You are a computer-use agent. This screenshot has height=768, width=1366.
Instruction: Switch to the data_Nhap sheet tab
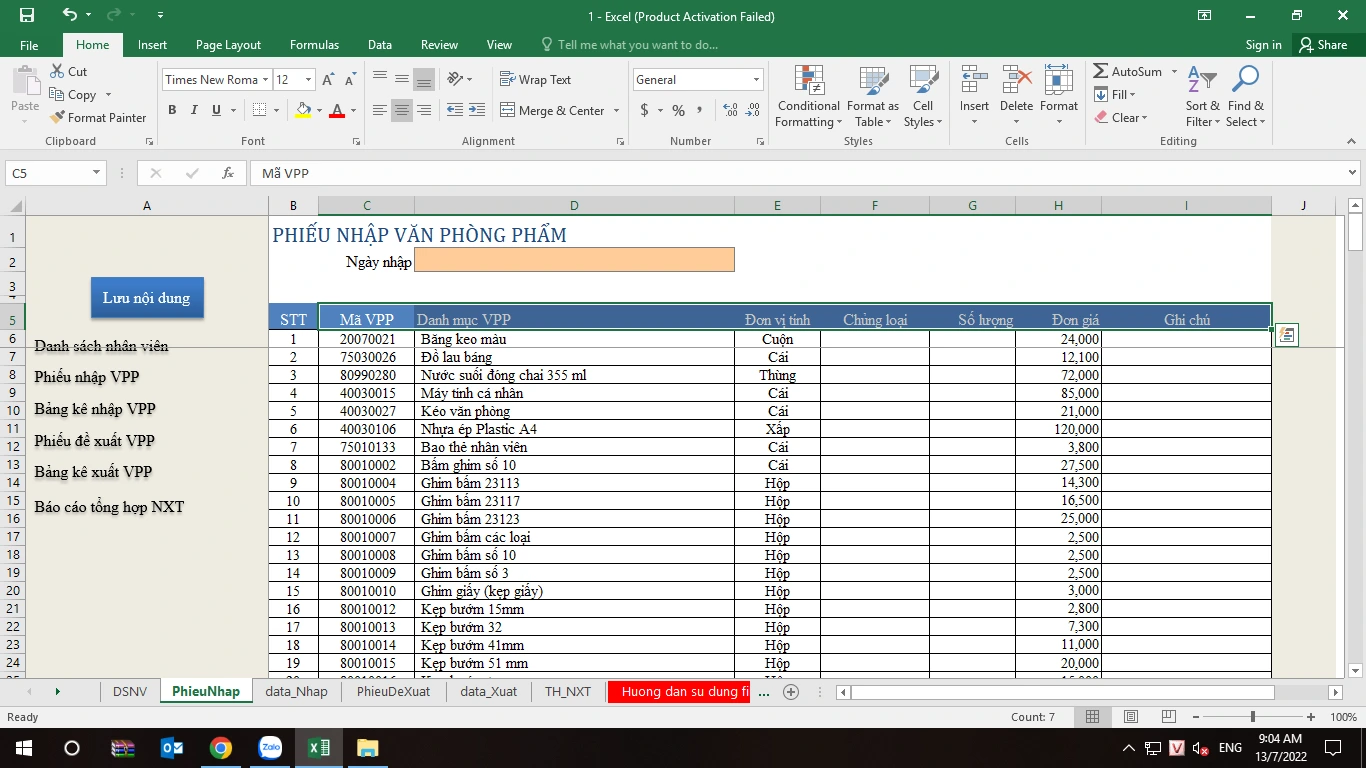296,691
